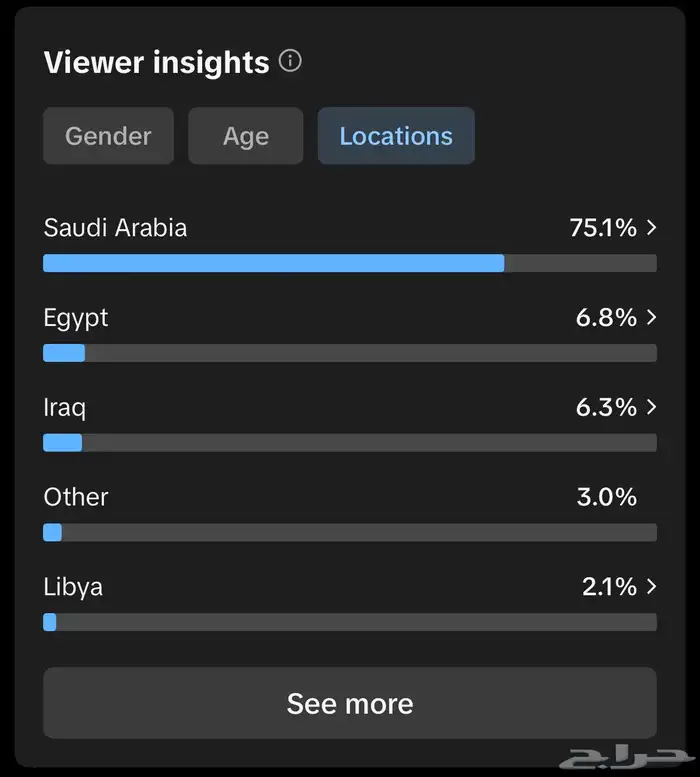Expand the Libya chevron arrow
This screenshot has width=700, height=777.
coord(652,586)
